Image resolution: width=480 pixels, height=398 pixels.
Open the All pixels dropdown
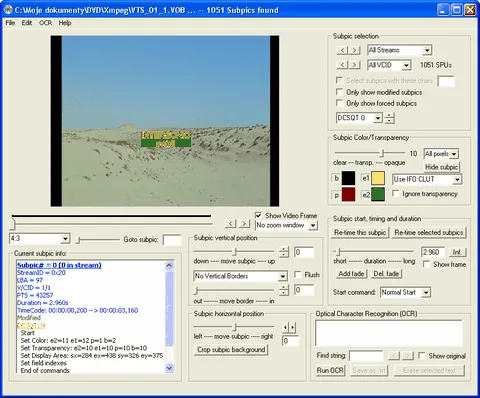click(454, 154)
